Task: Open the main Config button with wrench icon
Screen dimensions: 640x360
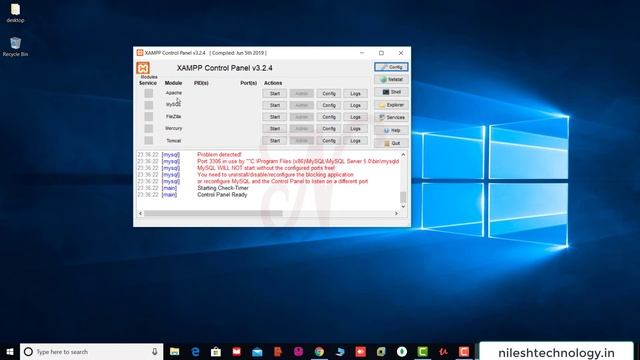Action: click(x=391, y=67)
